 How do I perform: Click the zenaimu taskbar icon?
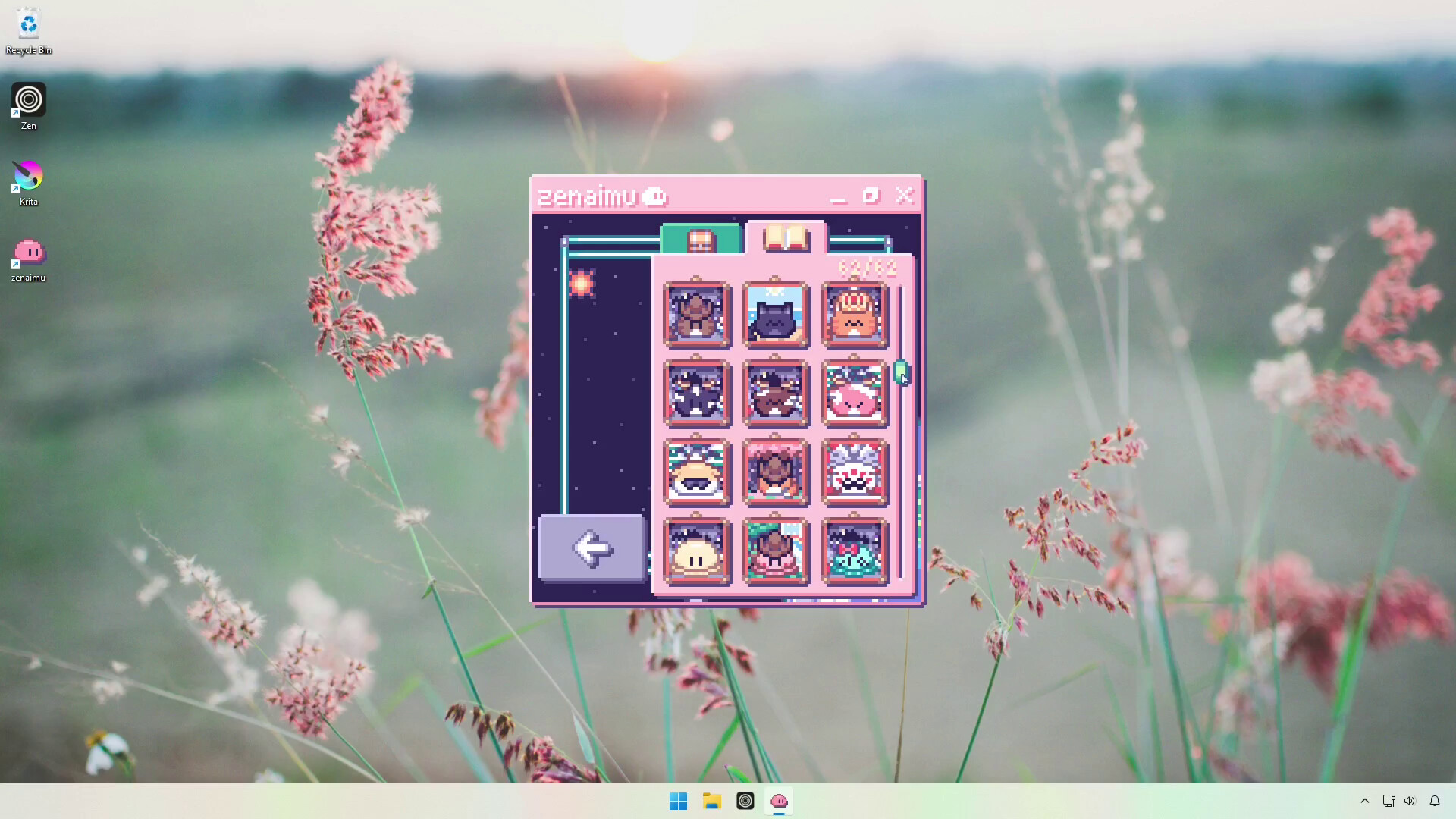point(779,801)
